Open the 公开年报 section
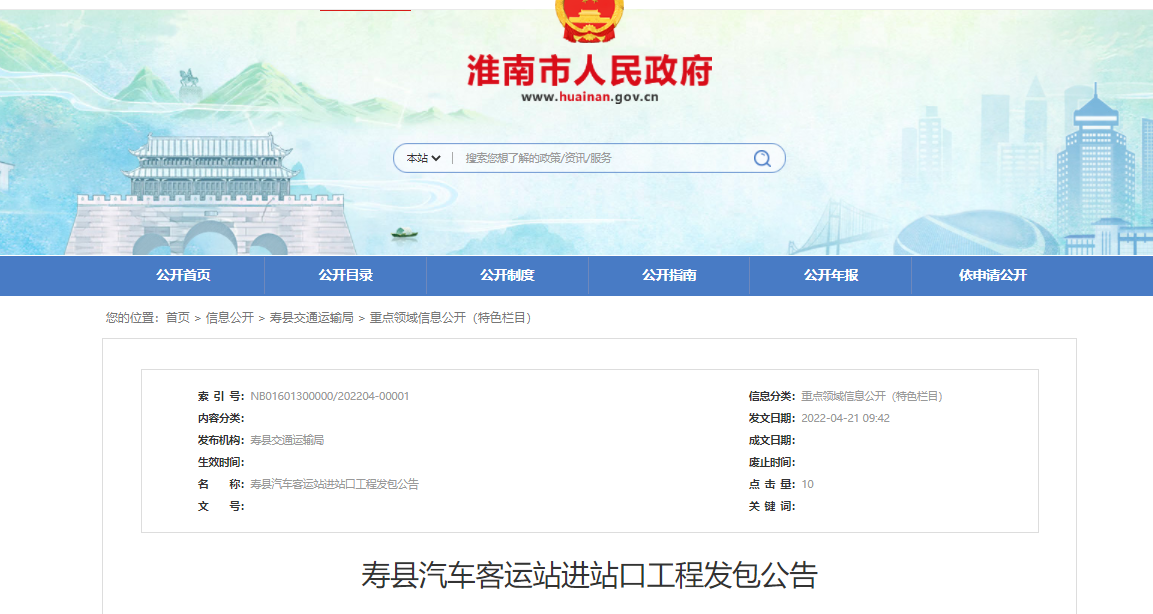 point(830,275)
